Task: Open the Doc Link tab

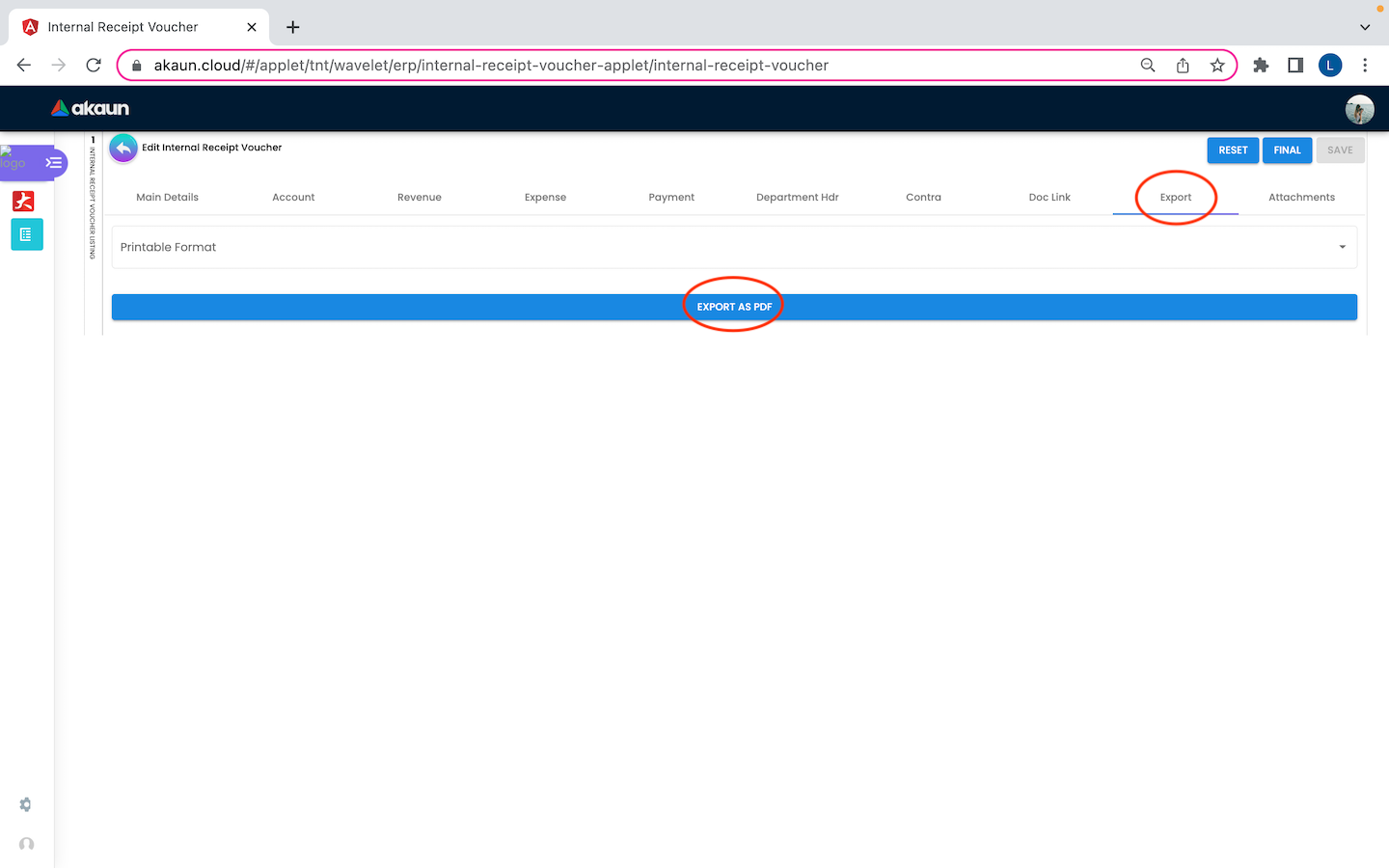Action: point(1049,197)
